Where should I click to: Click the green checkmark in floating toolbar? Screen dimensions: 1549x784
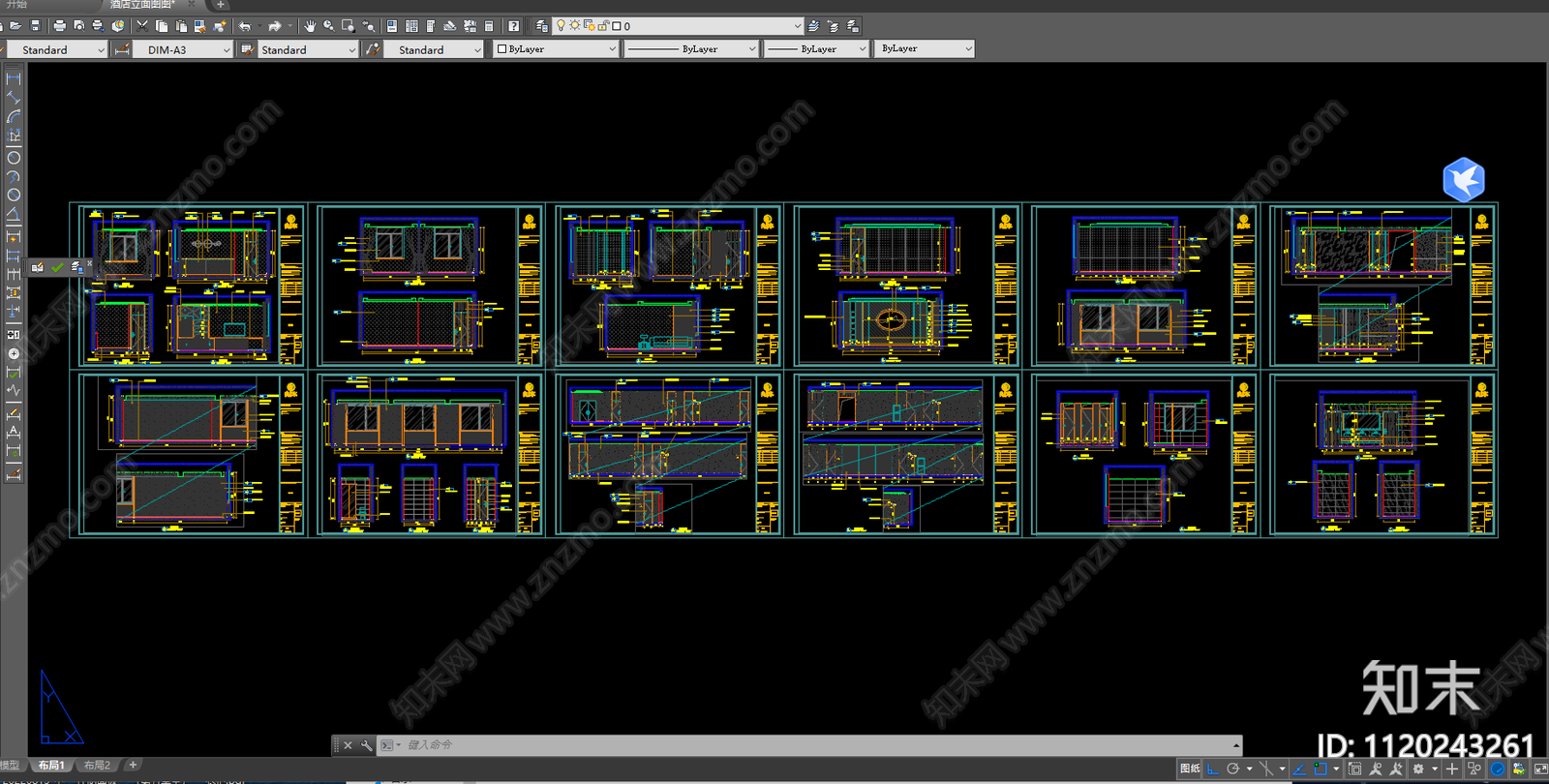57,267
